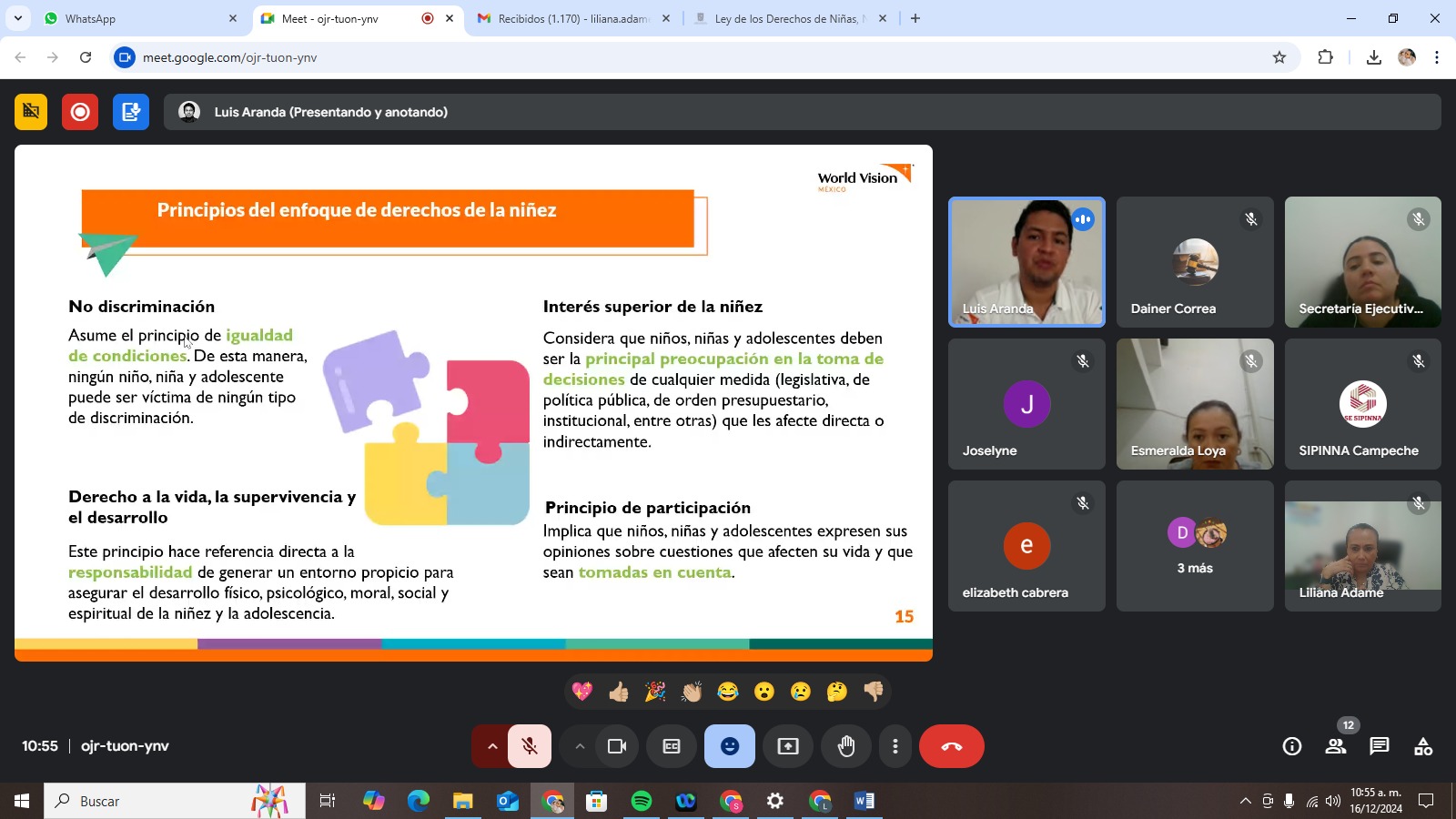
Task: Click the elizabeth cabrera participant tile
Action: pyautogui.click(x=1026, y=546)
